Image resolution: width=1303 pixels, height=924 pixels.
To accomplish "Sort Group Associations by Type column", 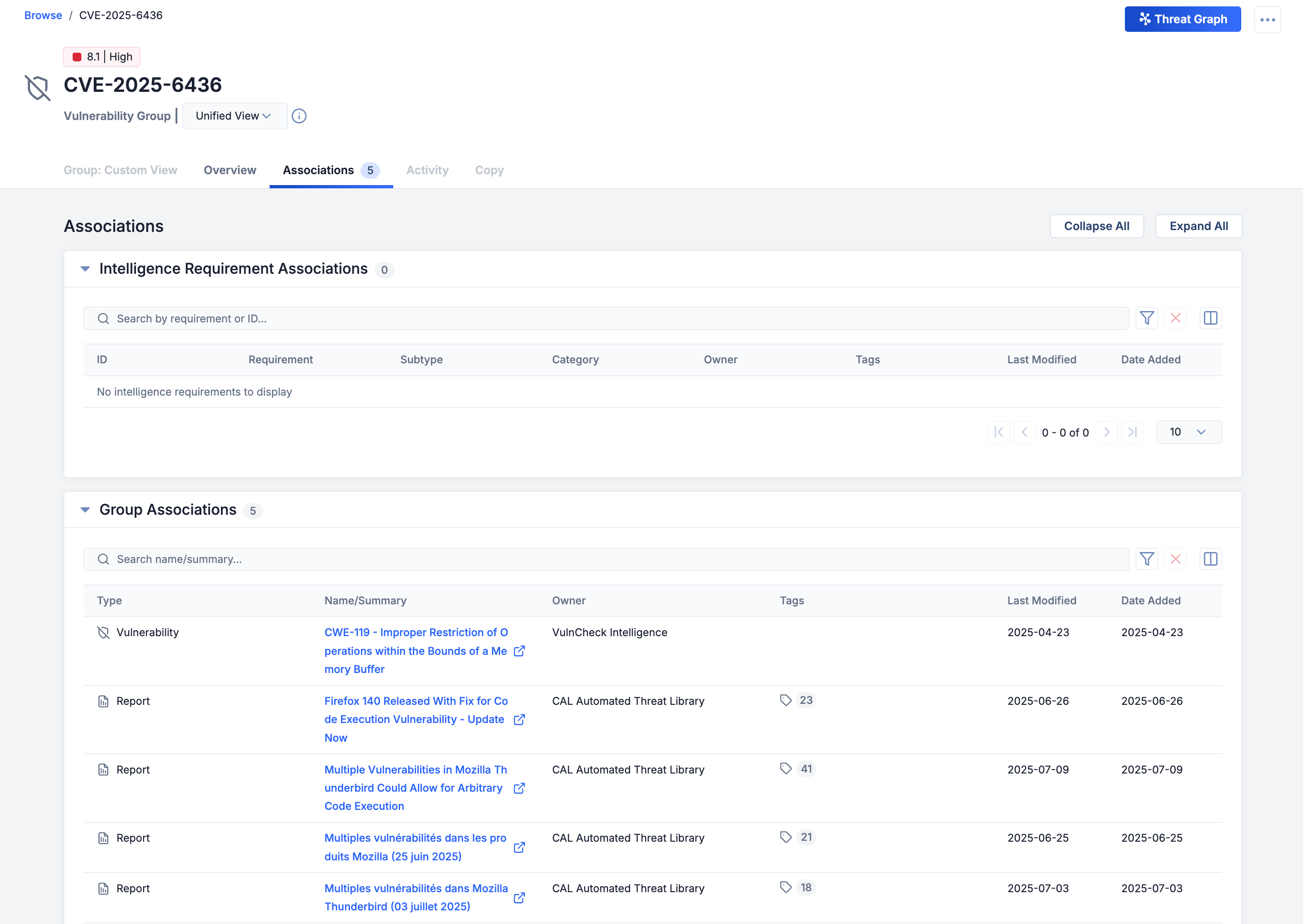I will coord(109,601).
